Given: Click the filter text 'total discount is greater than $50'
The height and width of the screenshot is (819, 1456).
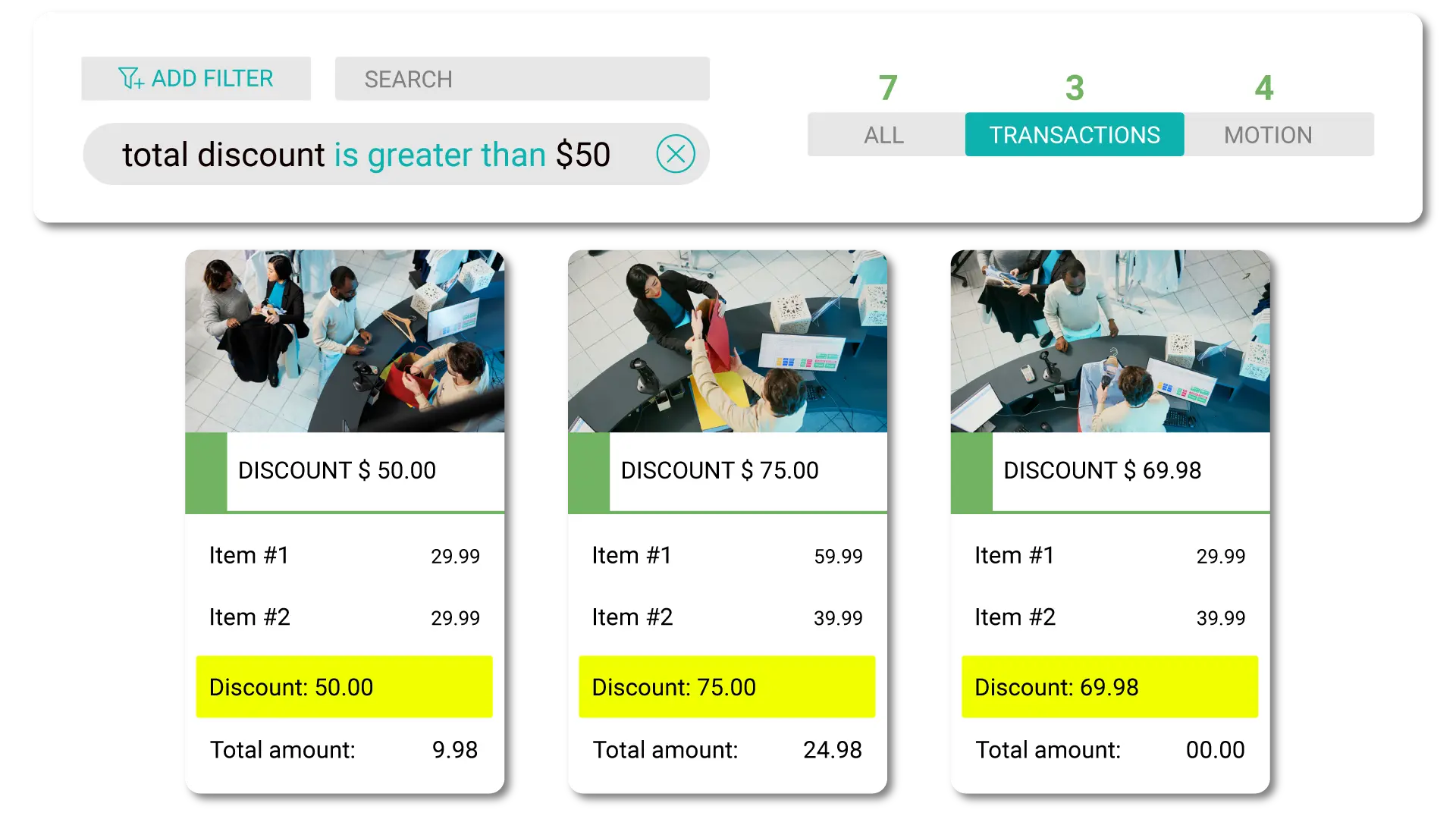Looking at the screenshot, I should tap(367, 154).
